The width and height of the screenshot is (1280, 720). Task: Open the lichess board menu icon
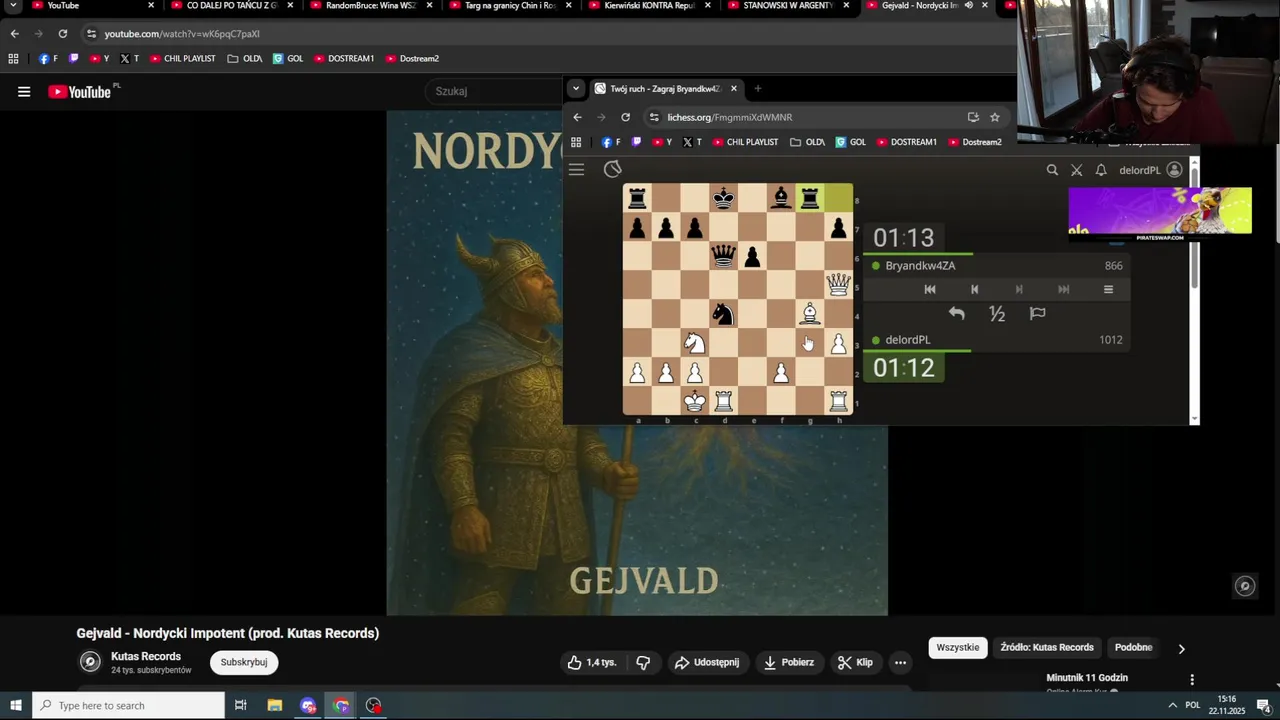click(x=1108, y=289)
